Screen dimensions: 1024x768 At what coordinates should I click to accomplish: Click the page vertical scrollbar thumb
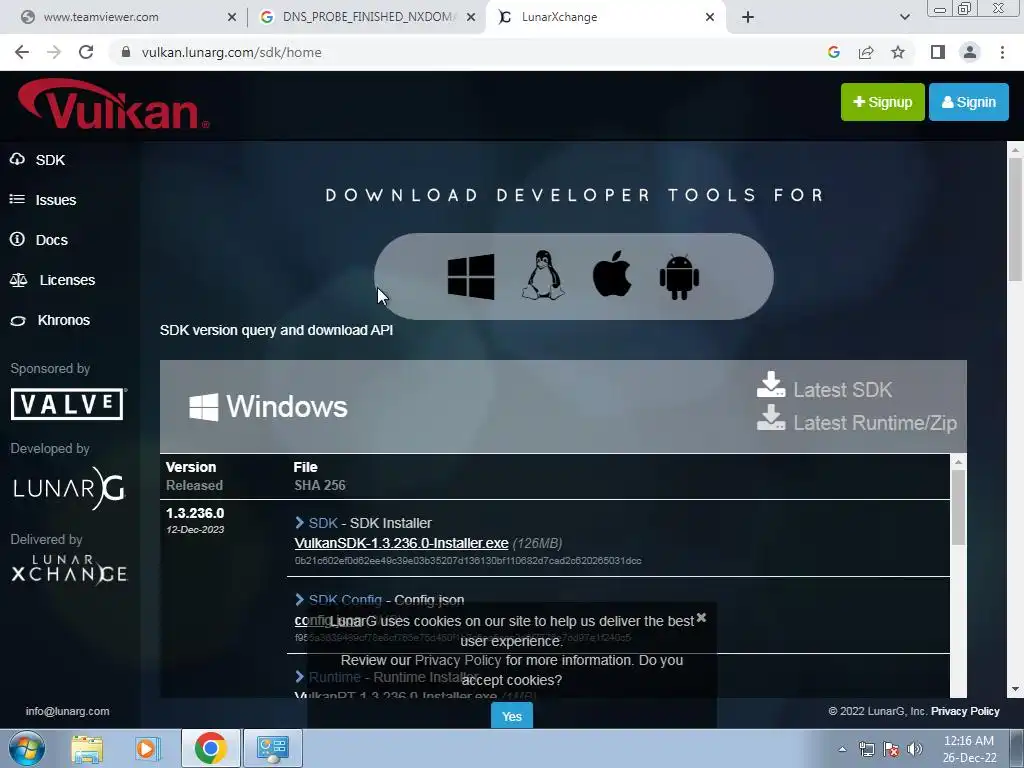click(x=1015, y=219)
